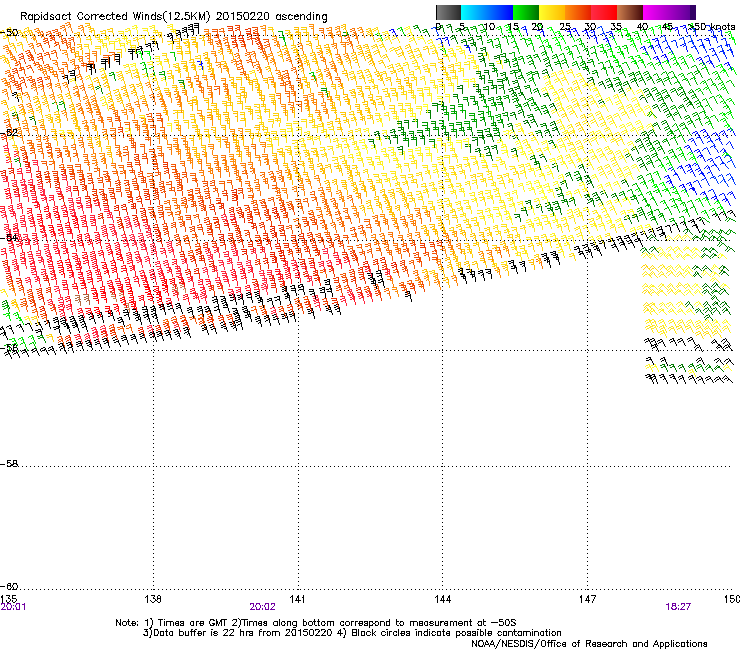740x650 pixels.
Task: Click the magenta-purple 40-50 knots legend band
Action: click(x=669, y=12)
